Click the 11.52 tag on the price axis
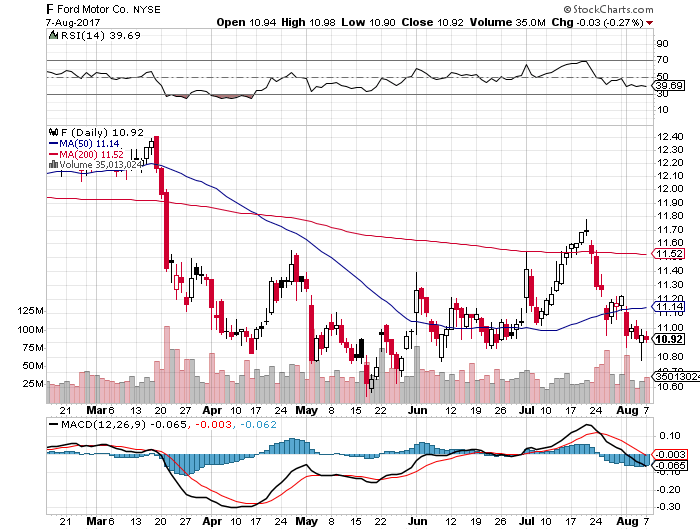The height and width of the screenshot is (530, 700). click(x=670, y=254)
